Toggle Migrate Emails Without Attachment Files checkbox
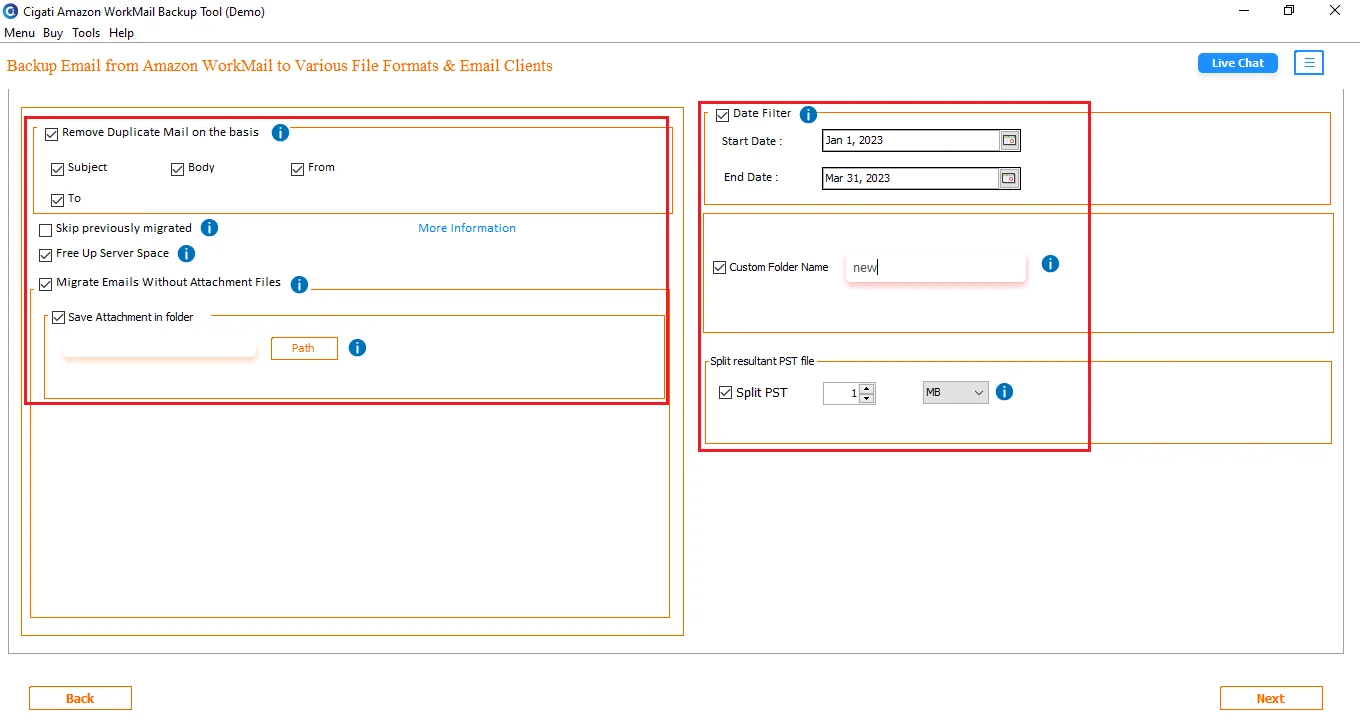The height and width of the screenshot is (727, 1360). point(46,284)
